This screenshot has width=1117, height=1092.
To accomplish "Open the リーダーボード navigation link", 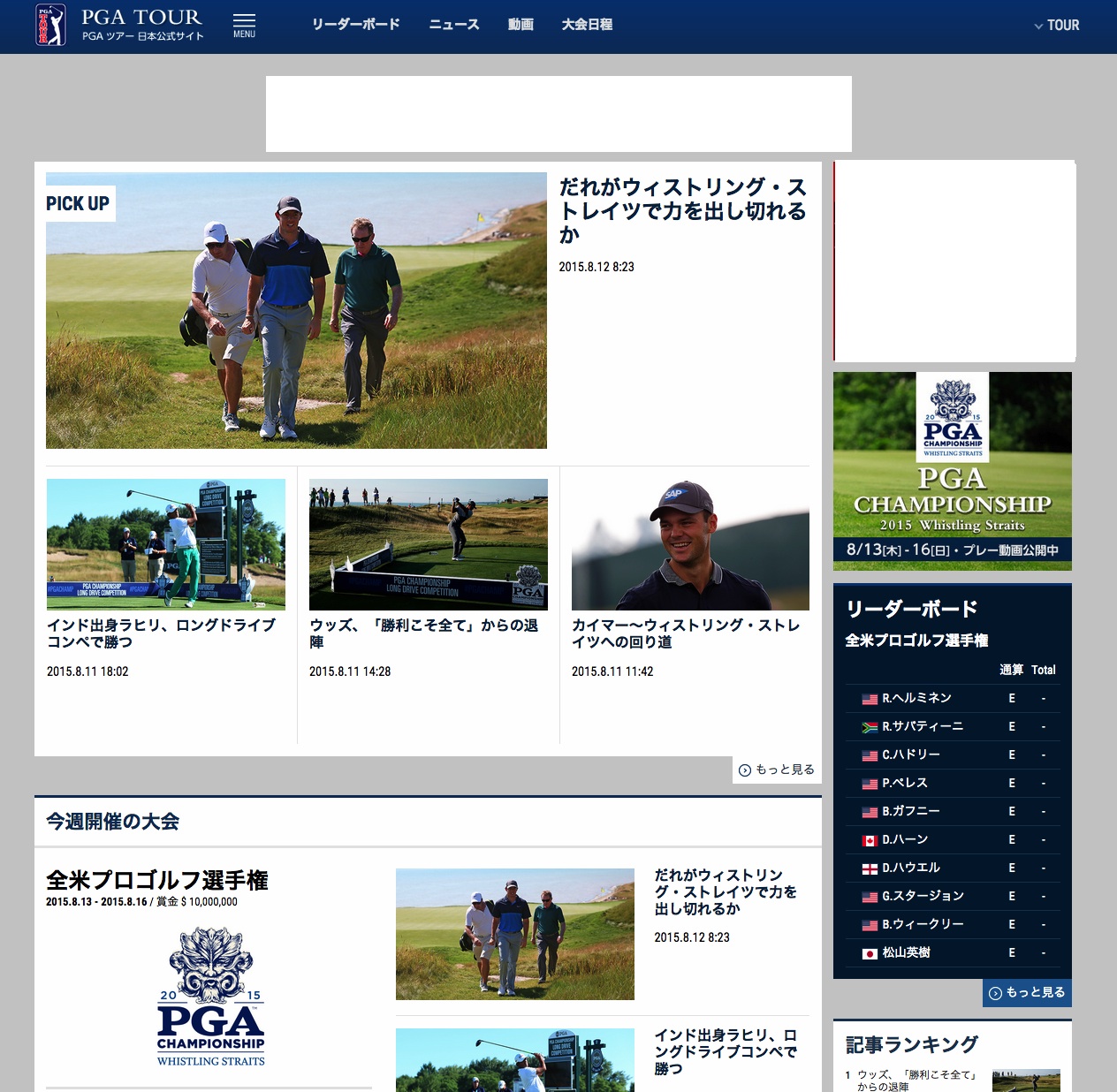I will pyautogui.click(x=356, y=25).
